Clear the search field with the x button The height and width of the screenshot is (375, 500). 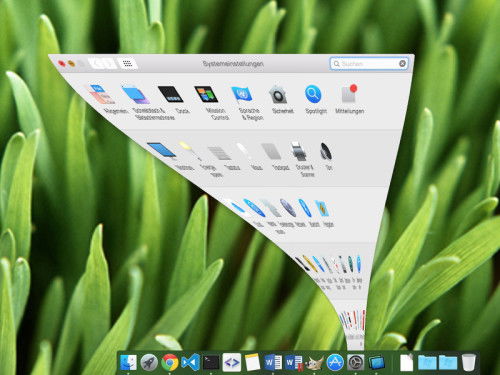[x=402, y=63]
